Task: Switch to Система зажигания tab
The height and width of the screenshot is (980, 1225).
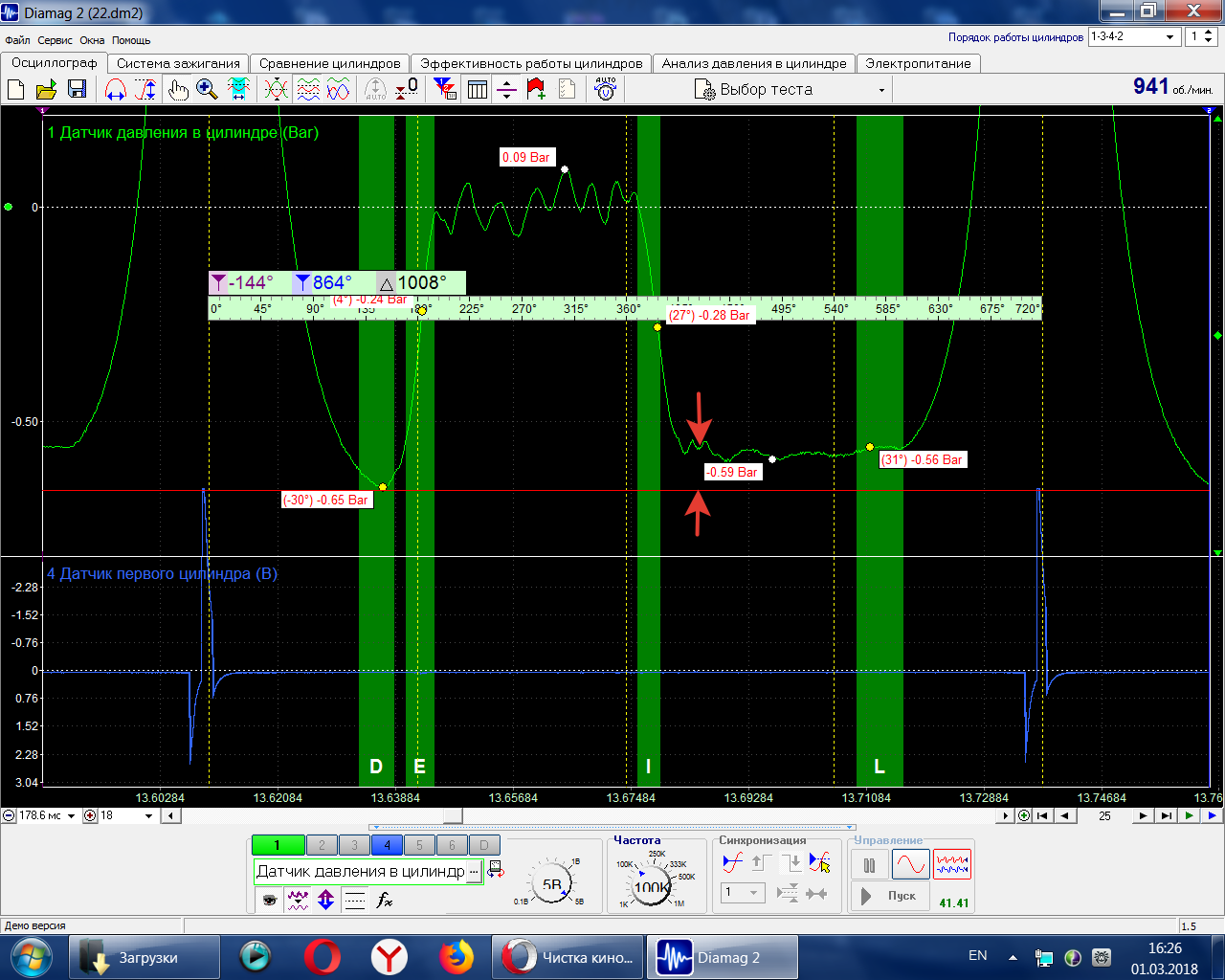Action: pos(178,63)
